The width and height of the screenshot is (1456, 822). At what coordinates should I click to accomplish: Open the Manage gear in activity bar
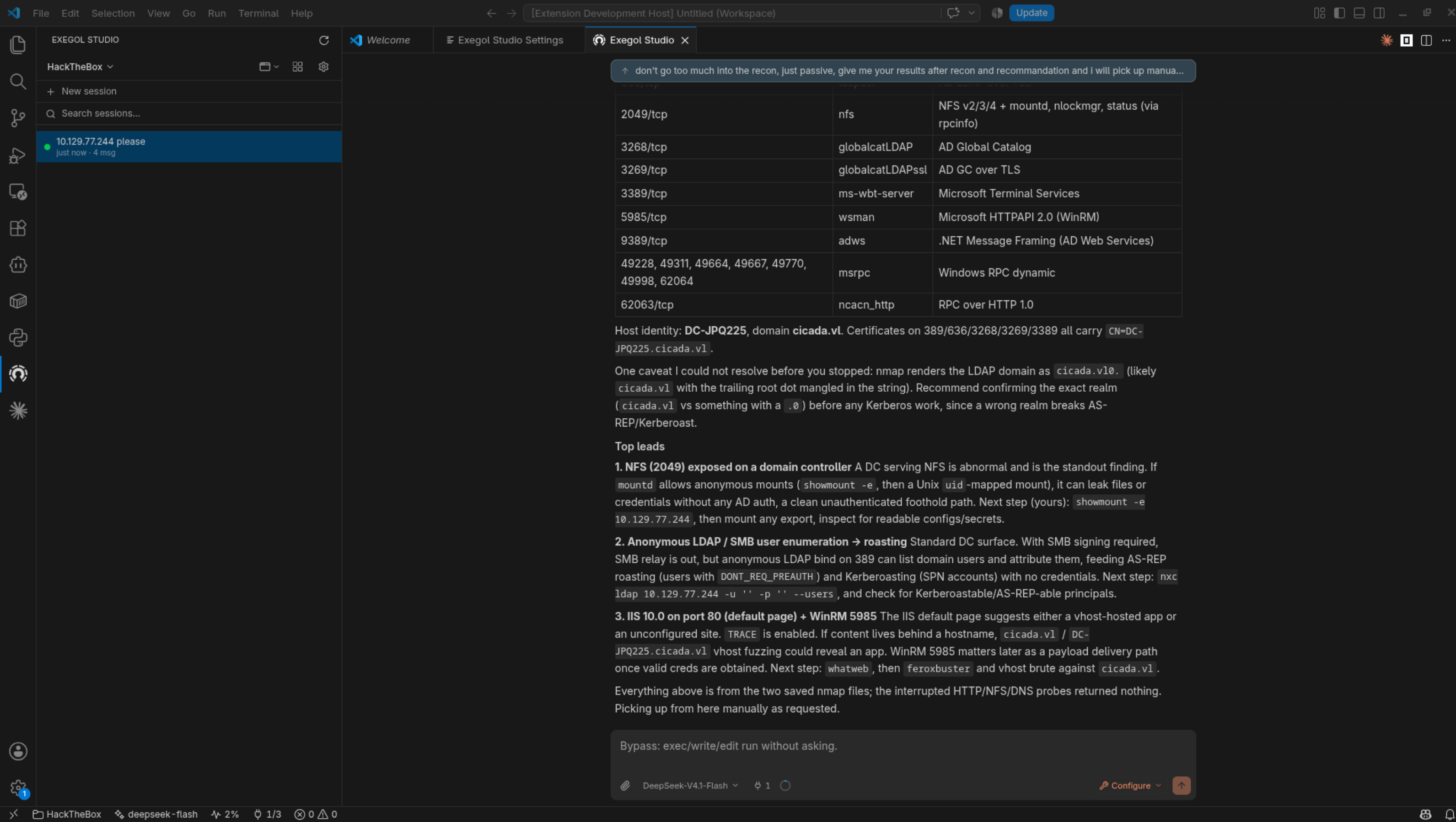click(x=18, y=788)
